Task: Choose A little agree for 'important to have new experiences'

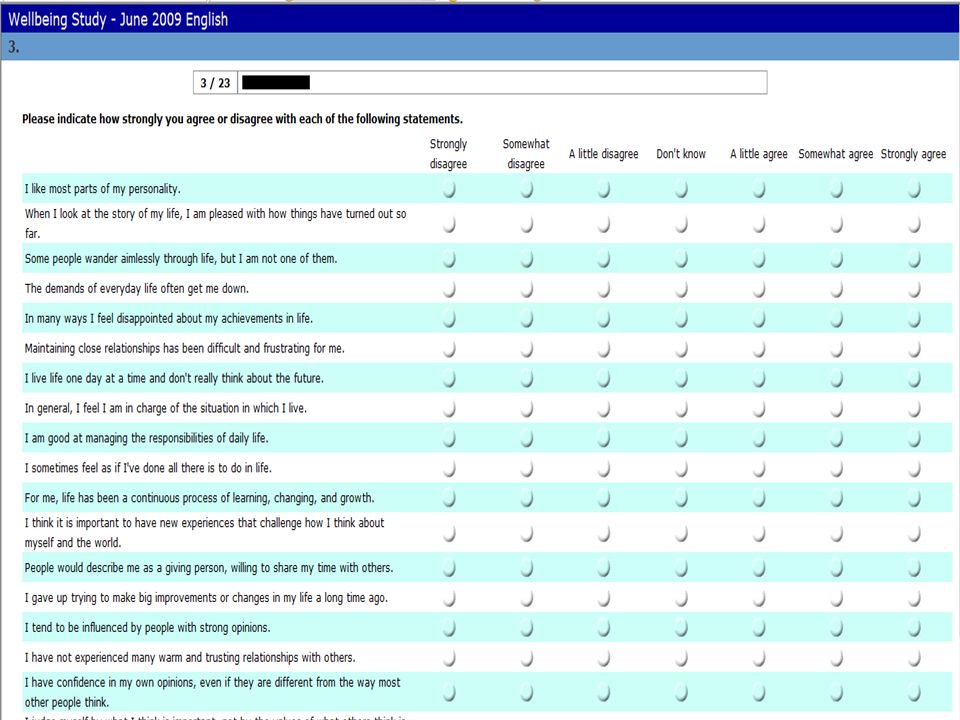Action: [759, 533]
